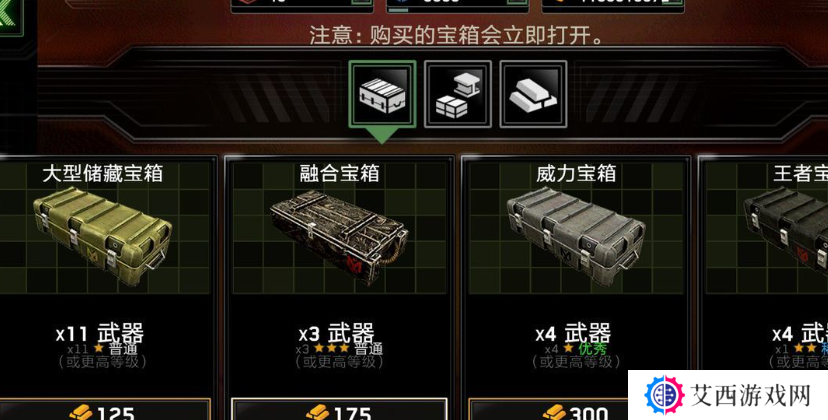Viewport: 828px width, 420px height.
Task: Click the 威力宝箱 title text
Action: (x=576, y=173)
